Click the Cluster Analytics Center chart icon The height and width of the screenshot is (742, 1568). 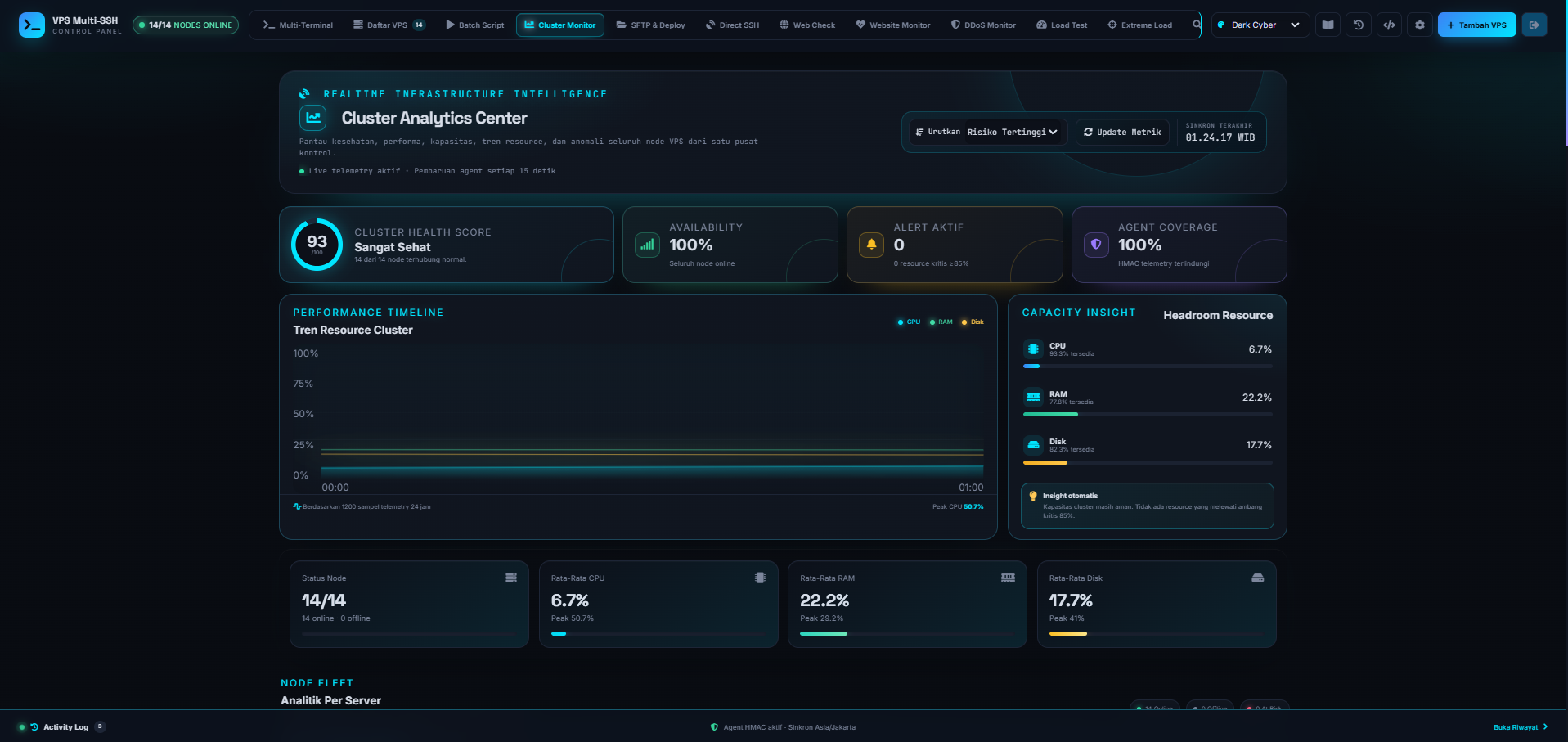coord(313,118)
